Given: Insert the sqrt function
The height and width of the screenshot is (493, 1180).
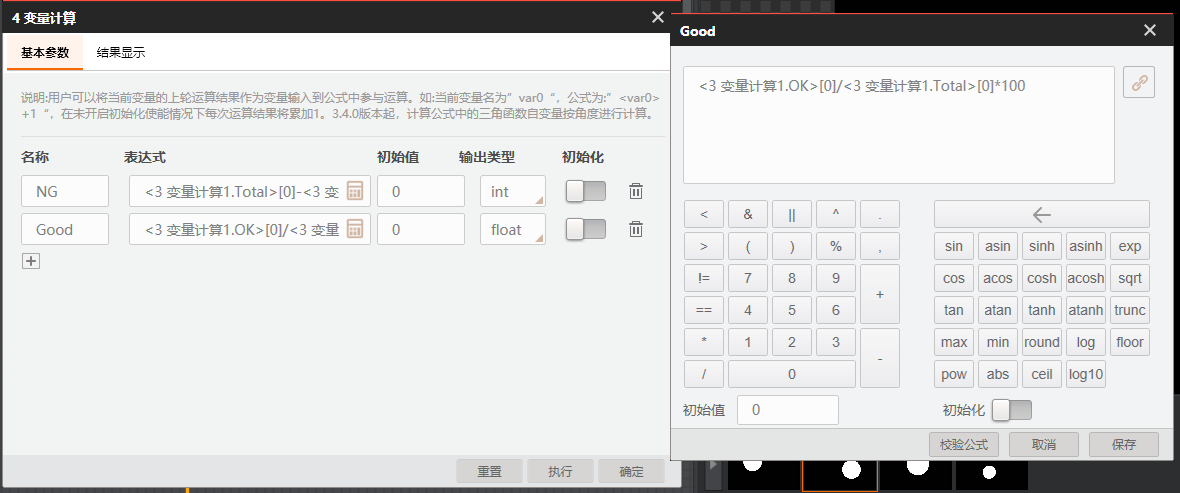Looking at the screenshot, I should click(1130, 278).
